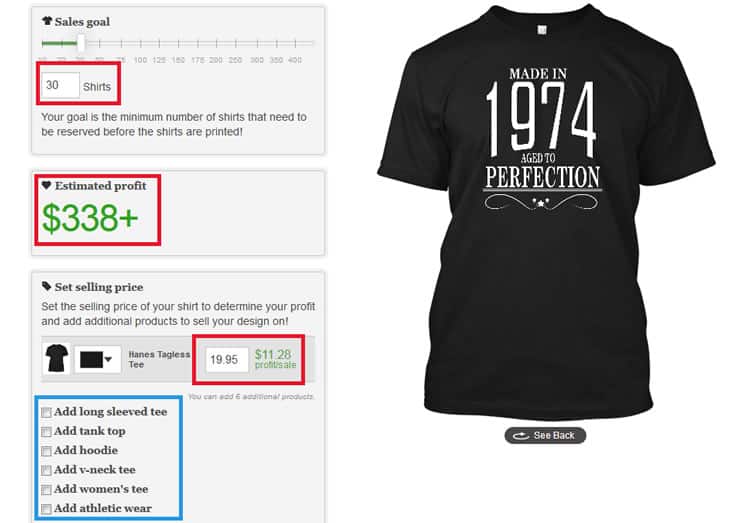The image size is (750, 523).
Task: Tick the Add hoodie checkbox
Action: (x=46, y=451)
